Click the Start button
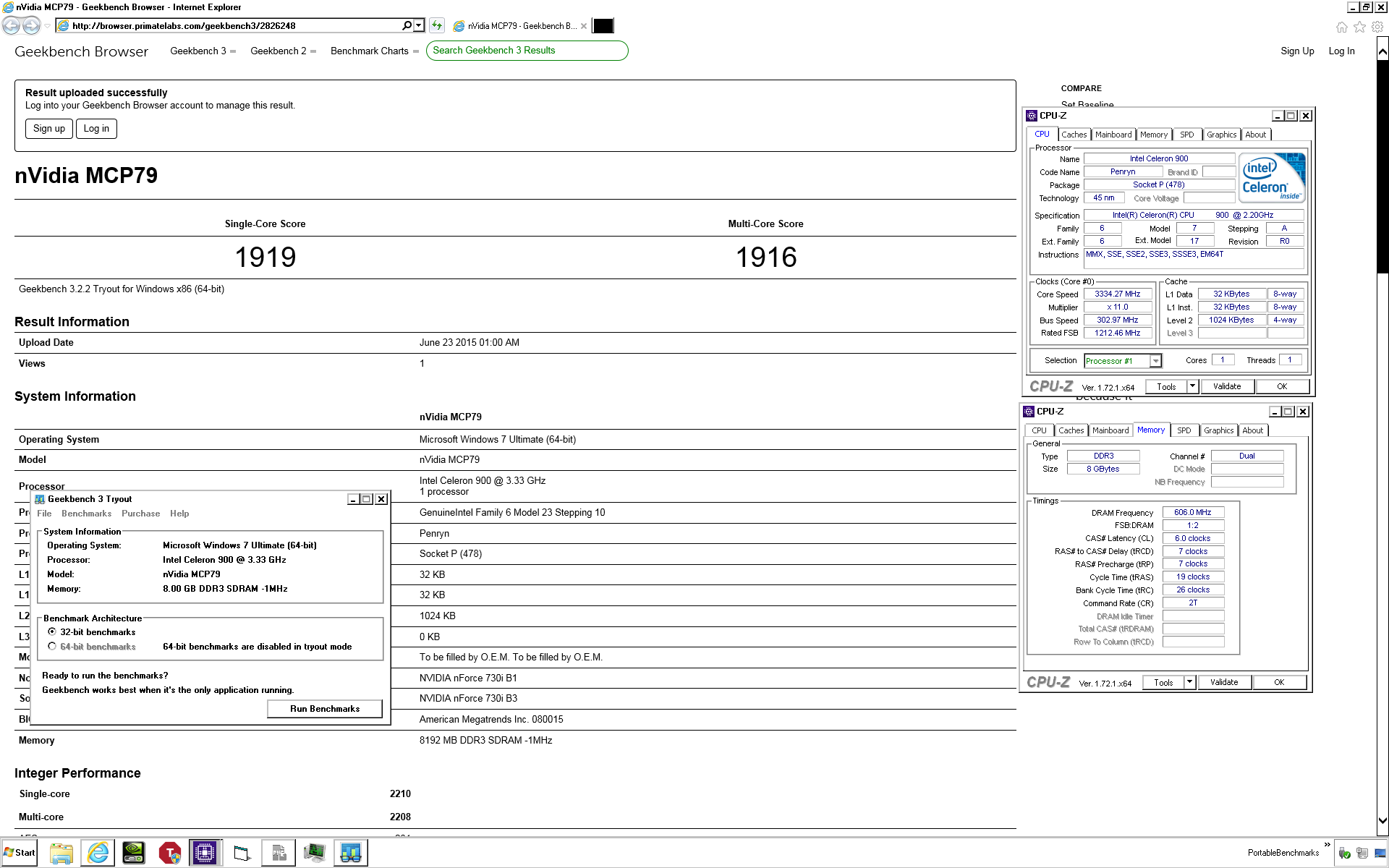The image size is (1389, 868). [x=20, y=853]
